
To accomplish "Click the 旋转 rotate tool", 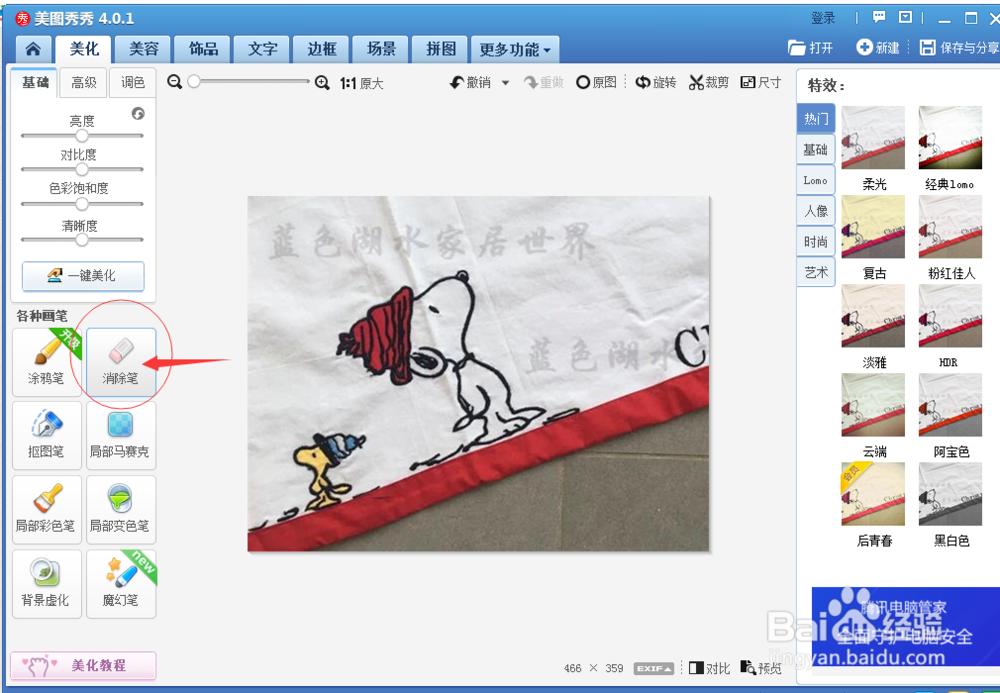I will [656, 82].
